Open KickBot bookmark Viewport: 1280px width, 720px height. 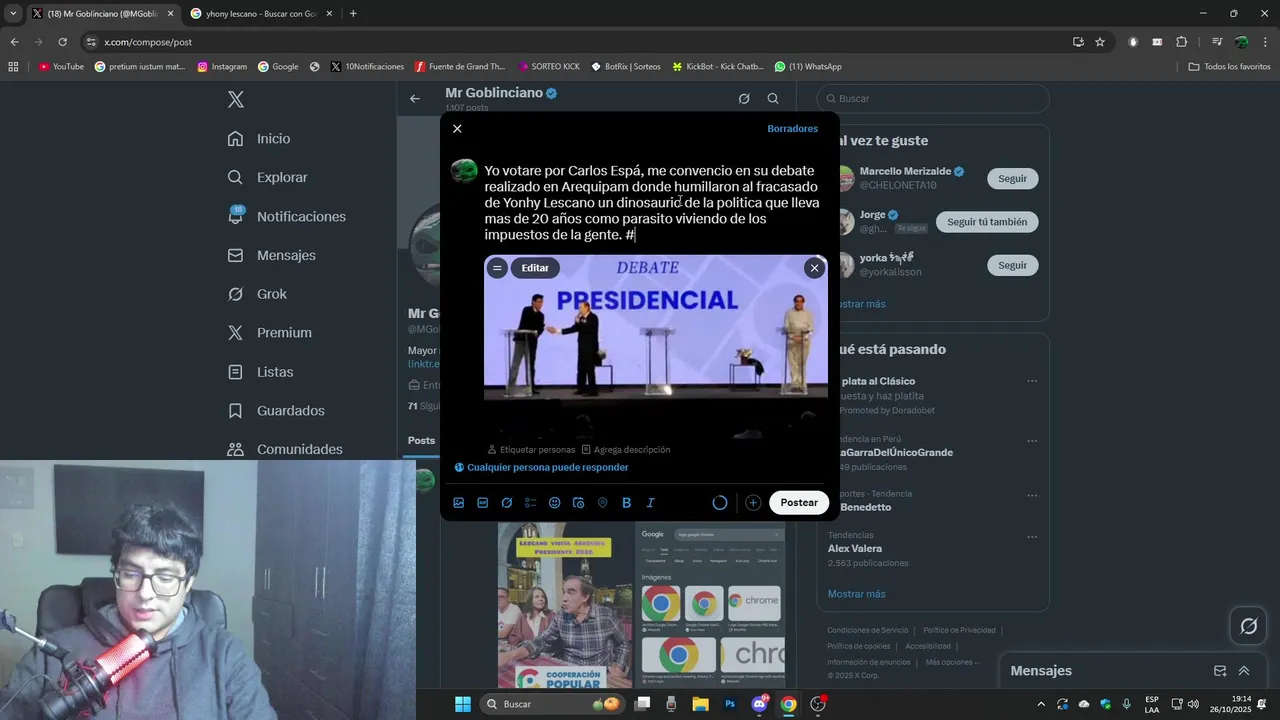point(718,67)
